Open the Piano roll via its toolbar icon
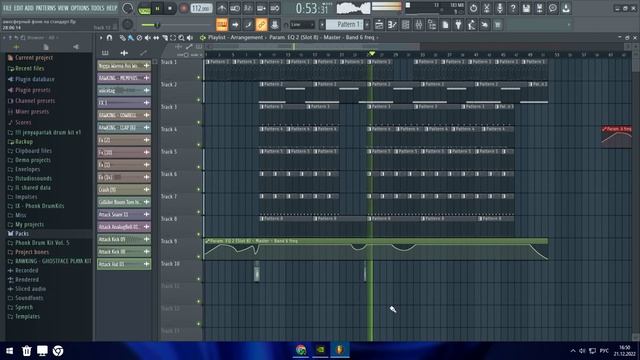This screenshot has height=360, width=640. pyautogui.click(x=392, y=25)
